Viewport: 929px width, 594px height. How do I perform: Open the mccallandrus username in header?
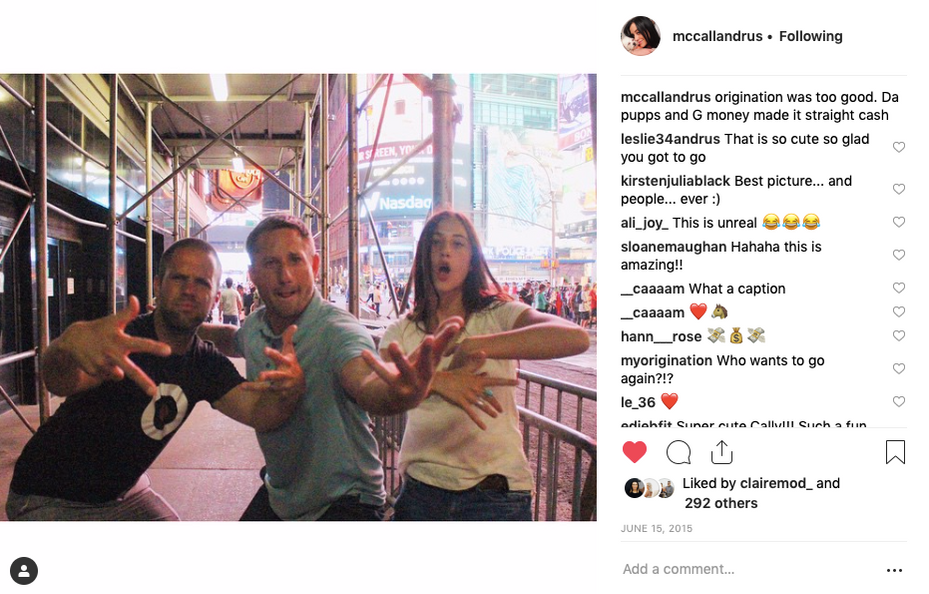point(717,36)
